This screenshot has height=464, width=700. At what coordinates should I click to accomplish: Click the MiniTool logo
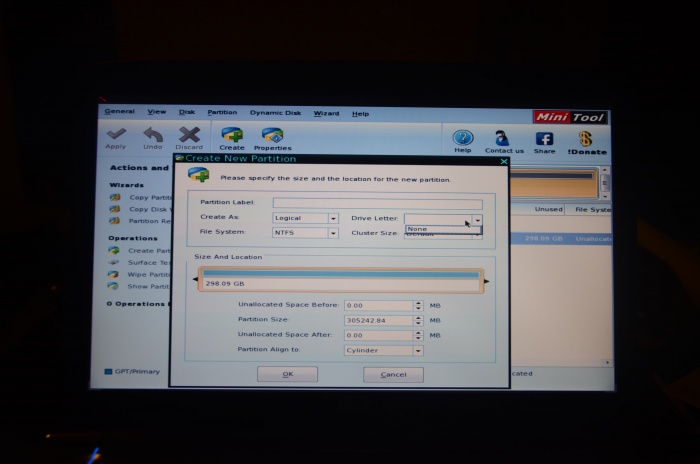coord(570,117)
